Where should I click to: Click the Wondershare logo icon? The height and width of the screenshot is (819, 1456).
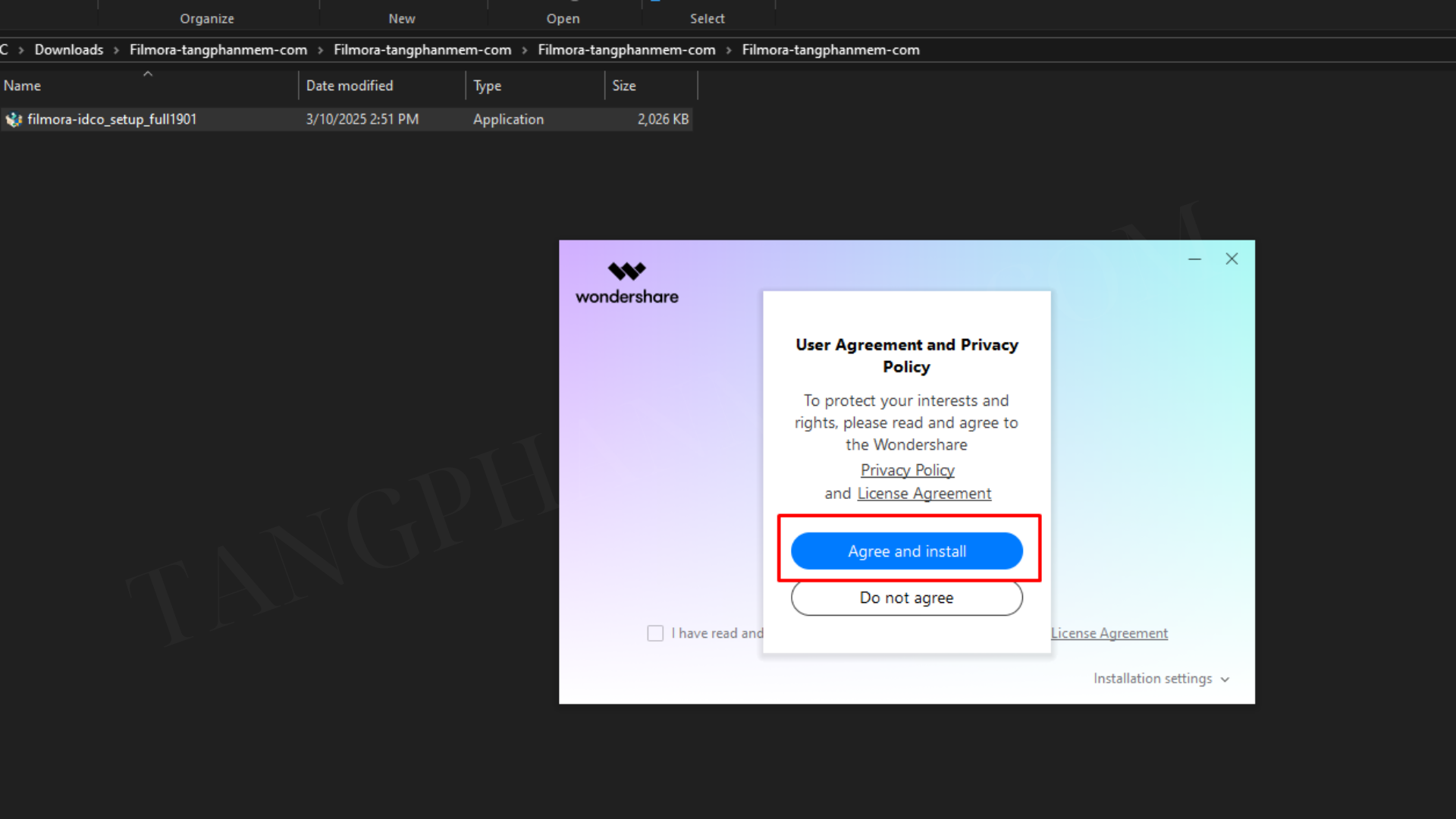tap(626, 271)
